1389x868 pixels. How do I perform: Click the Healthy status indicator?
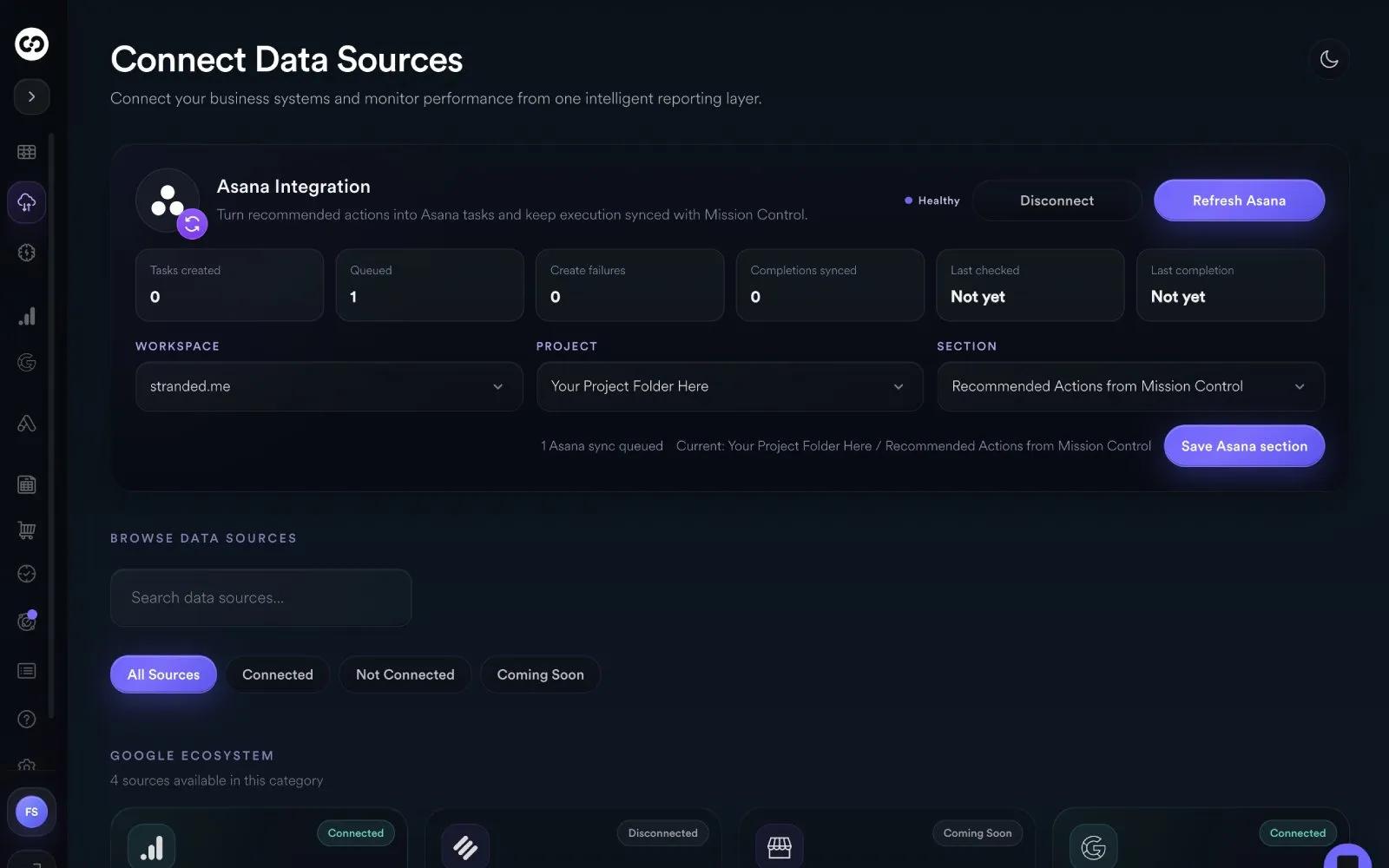pyautogui.click(x=932, y=201)
